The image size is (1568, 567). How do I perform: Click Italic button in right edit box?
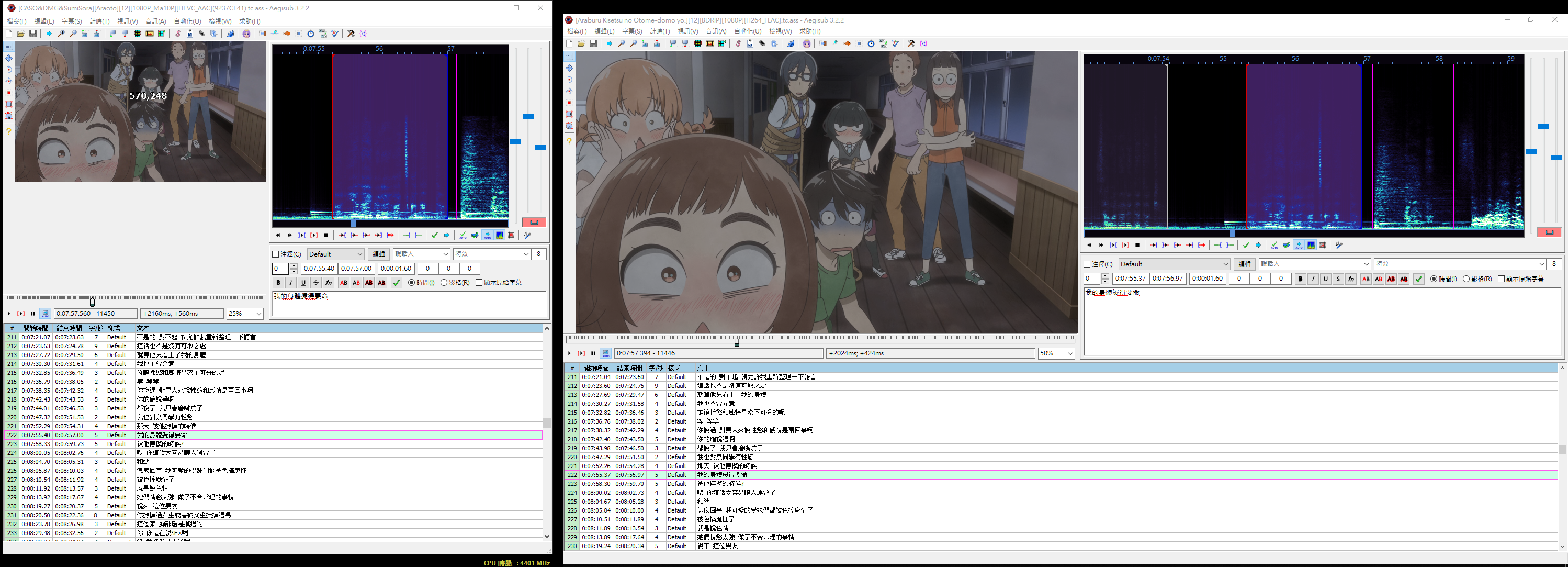coord(1313,279)
